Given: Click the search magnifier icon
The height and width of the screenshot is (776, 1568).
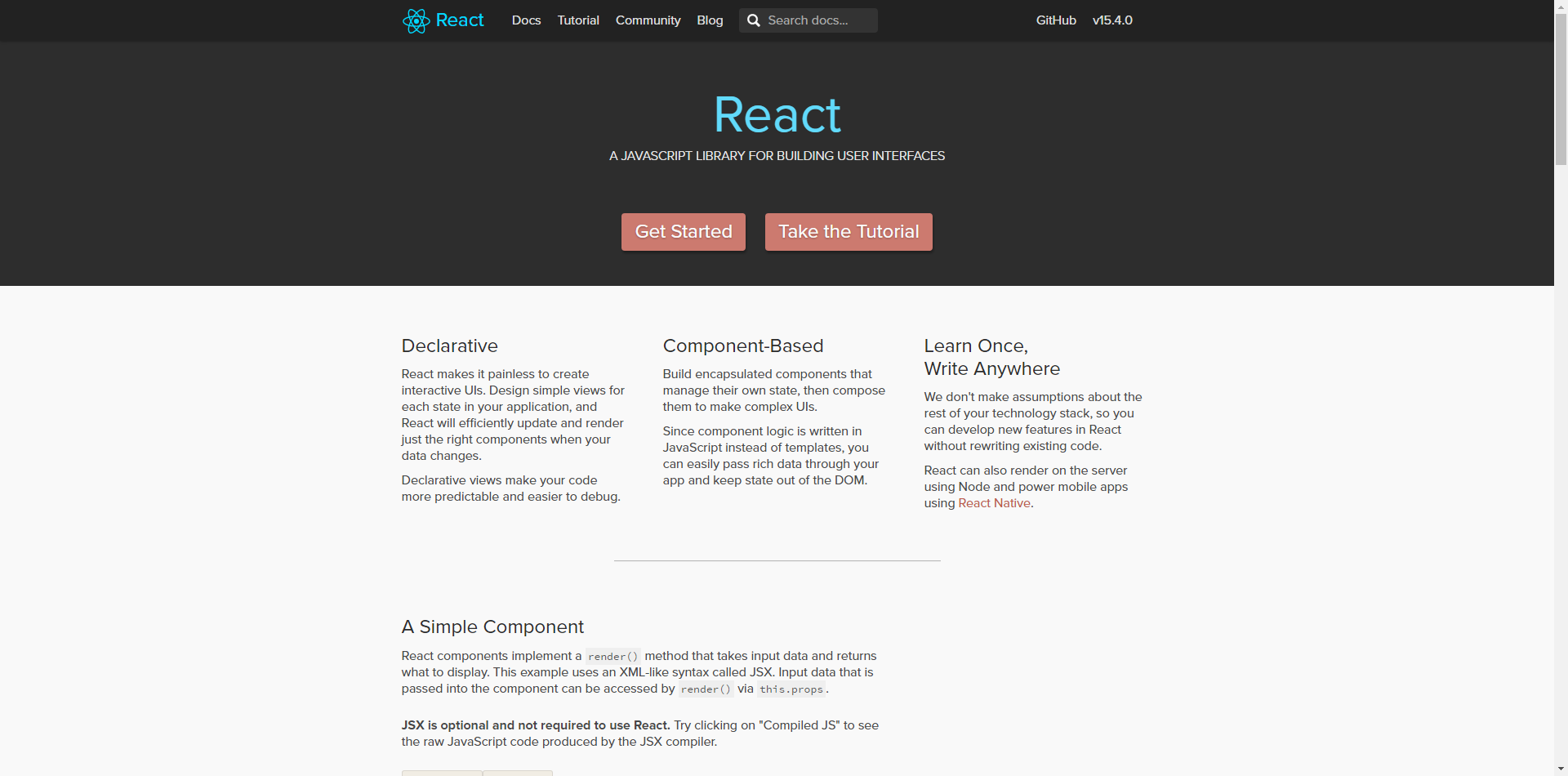Looking at the screenshot, I should [x=754, y=20].
